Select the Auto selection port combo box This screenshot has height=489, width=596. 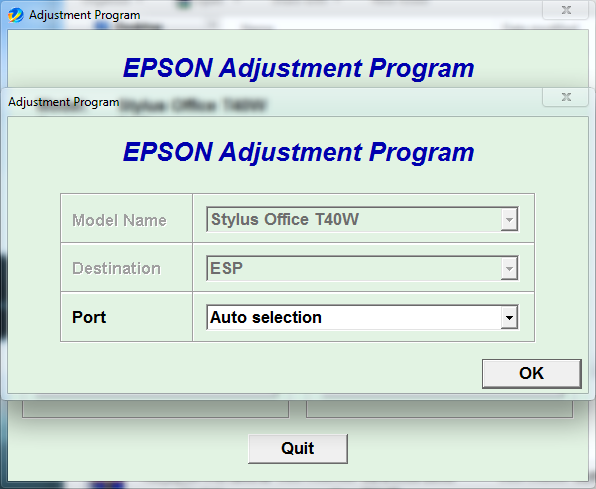pyautogui.click(x=362, y=317)
